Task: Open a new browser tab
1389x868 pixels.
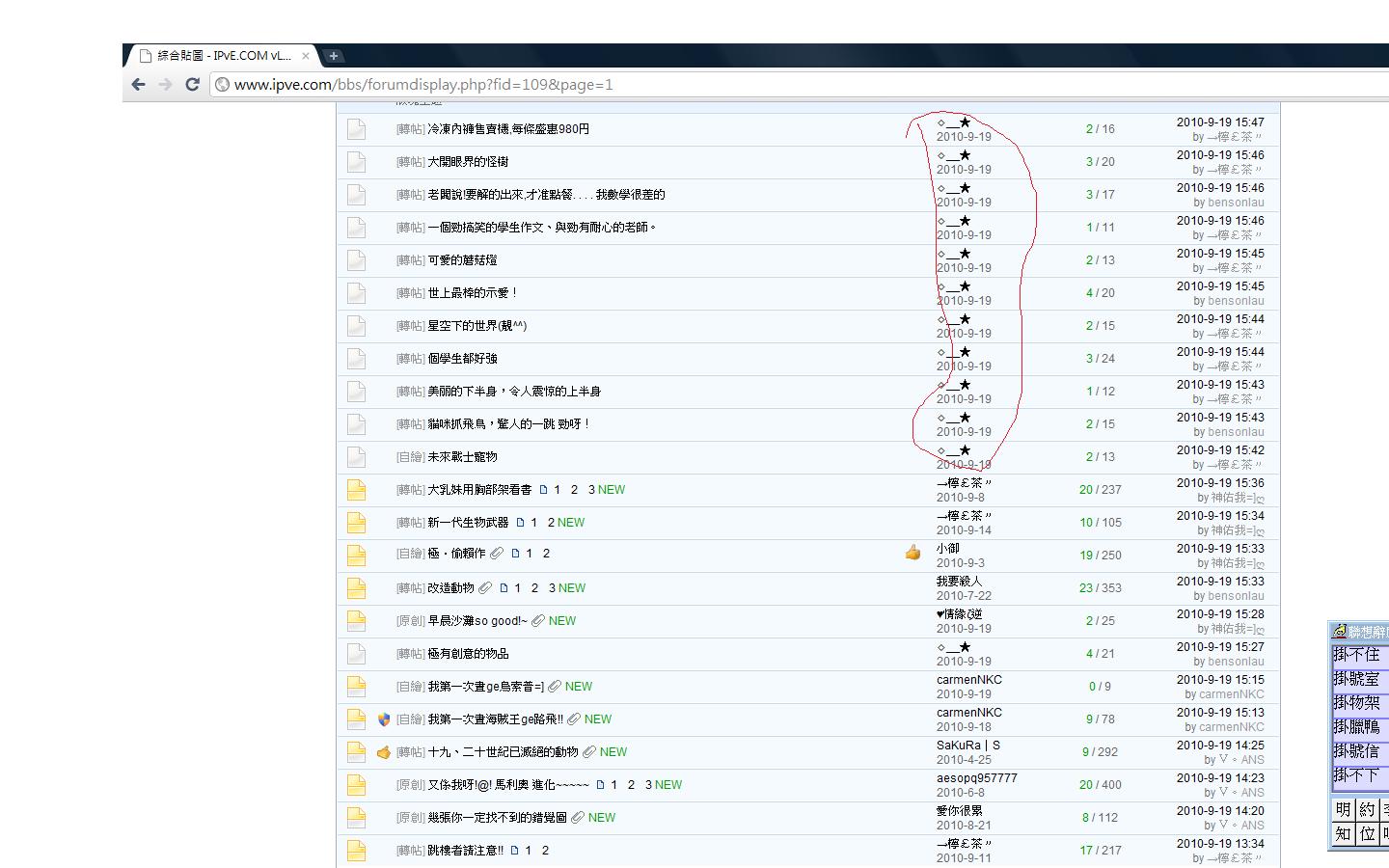Action: (x=332, y=56)
